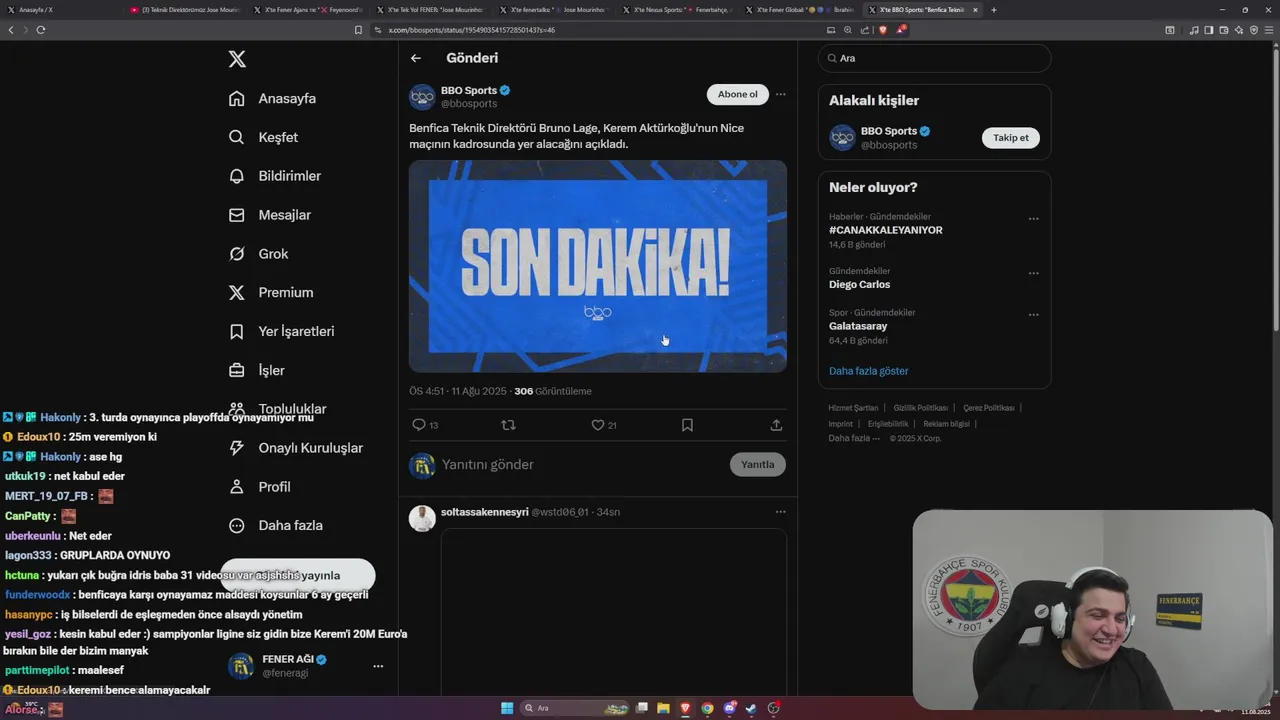Open Reklam bilgisi footer link
This screenshot has height=720, width=1280.
coord(946,424)
